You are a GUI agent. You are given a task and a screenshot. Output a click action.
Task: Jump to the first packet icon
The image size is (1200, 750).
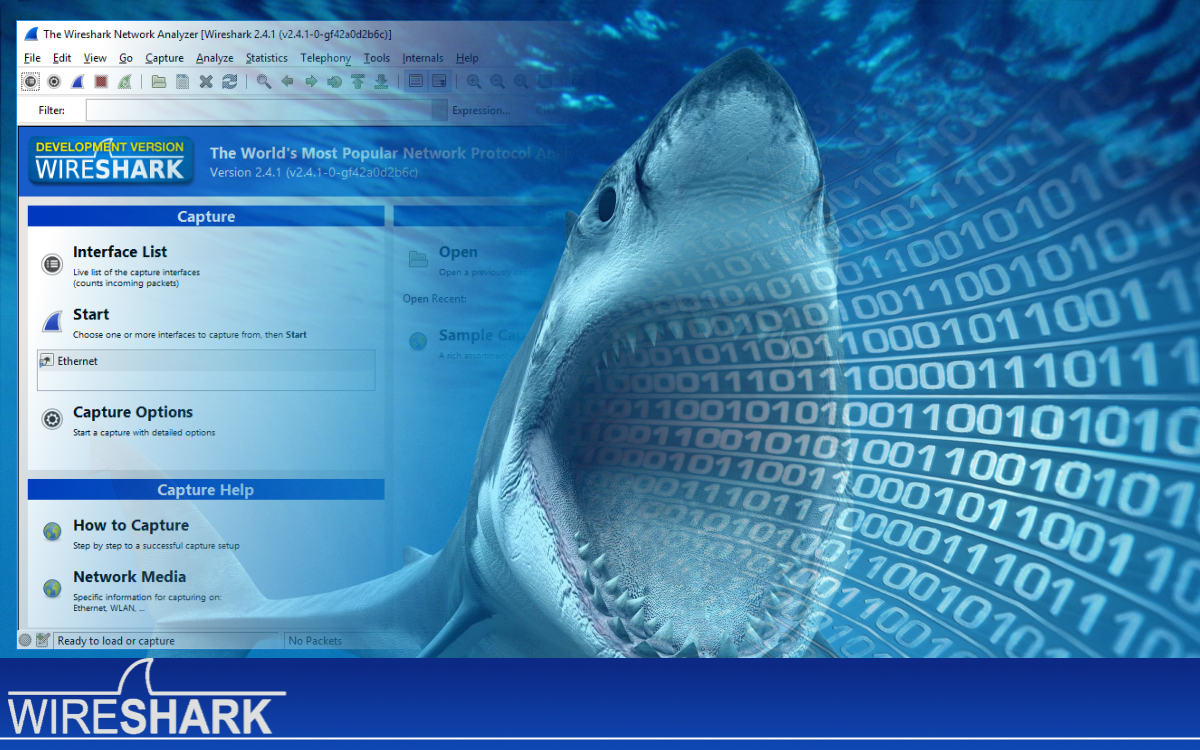358,82
